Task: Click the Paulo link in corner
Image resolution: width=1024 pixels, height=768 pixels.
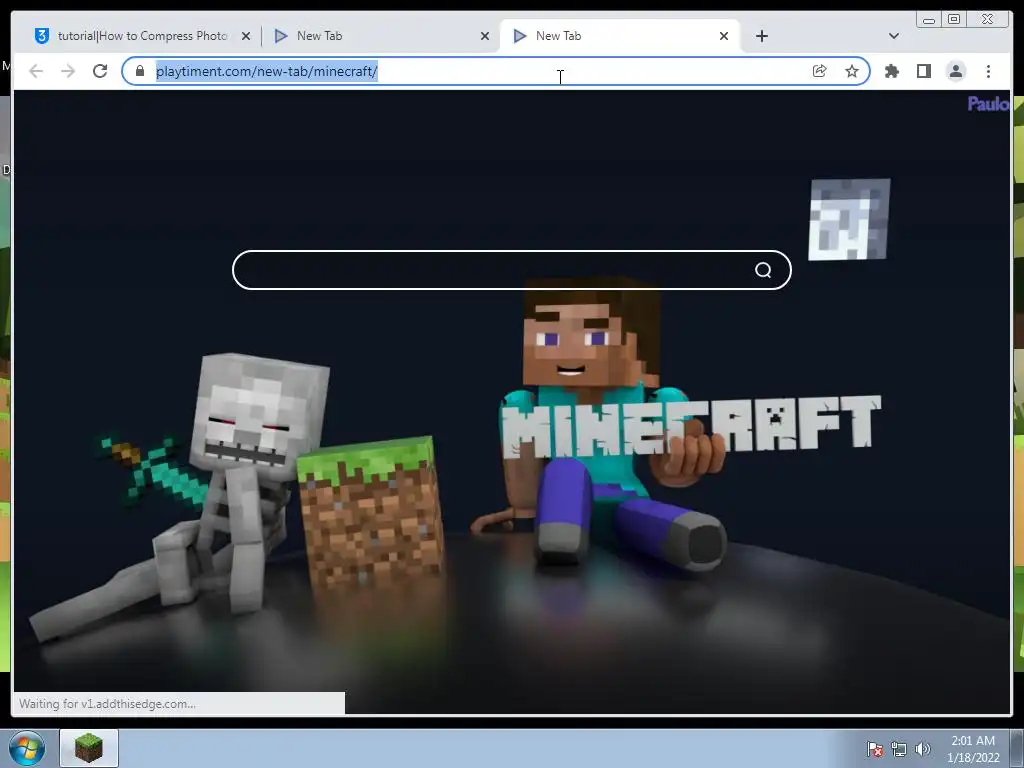Action: [x=988, y=104]
